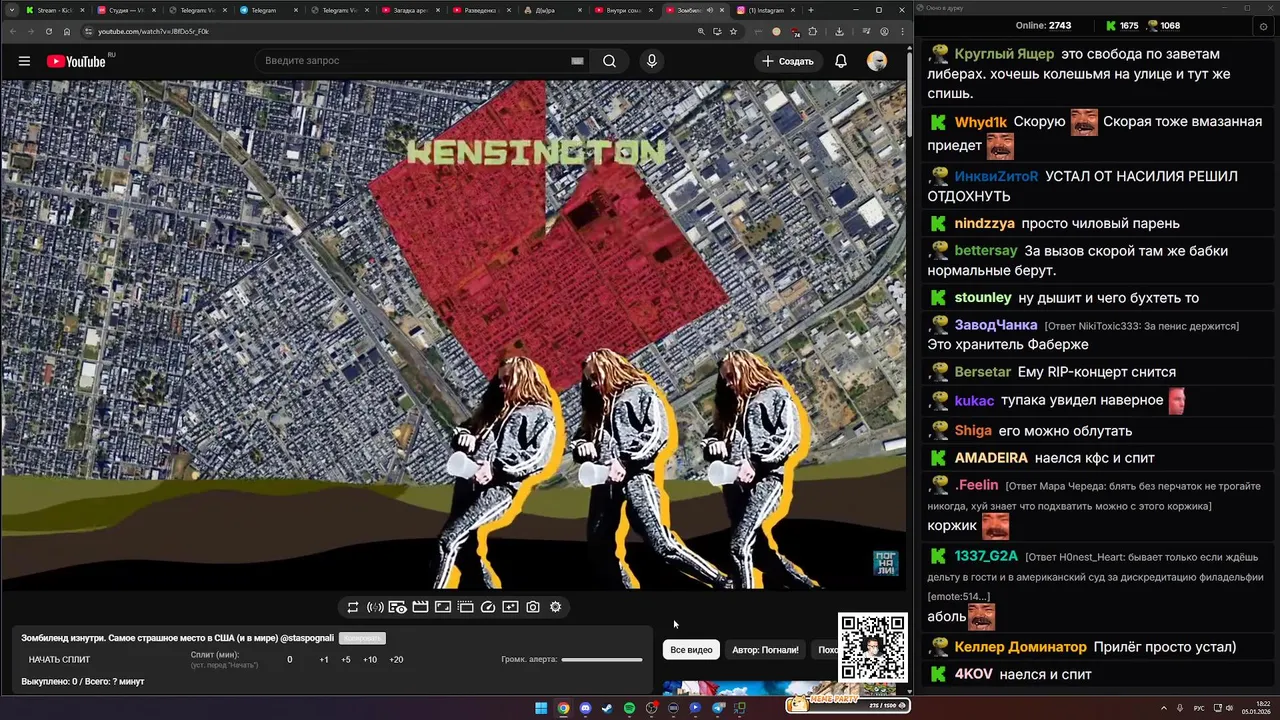Image resolution: width=1280 pixels, height=720 pixels.
Task: Click the Создать button
Action: tap(788, 61)
